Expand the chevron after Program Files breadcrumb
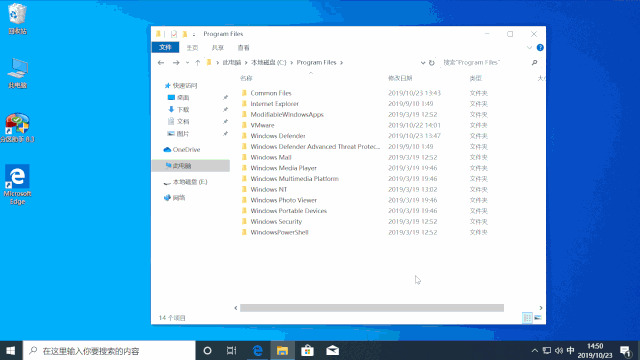640x360 pixels. 341,62
